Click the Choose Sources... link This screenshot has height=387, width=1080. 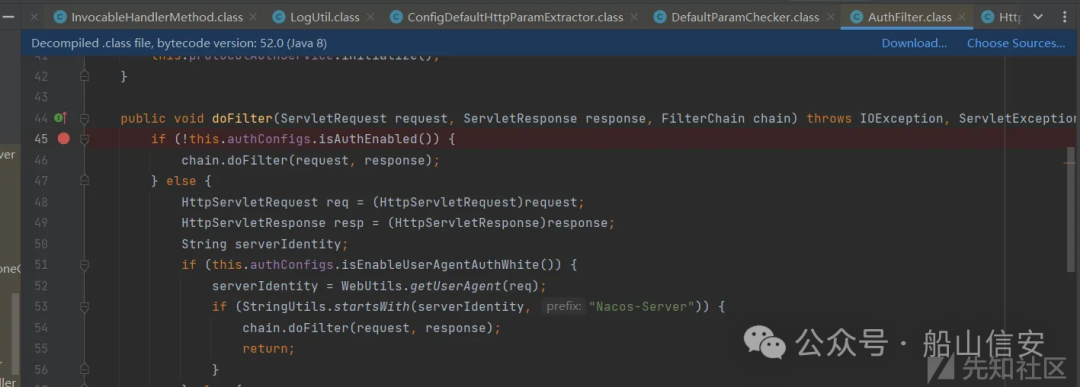(x=1016, y=43)
